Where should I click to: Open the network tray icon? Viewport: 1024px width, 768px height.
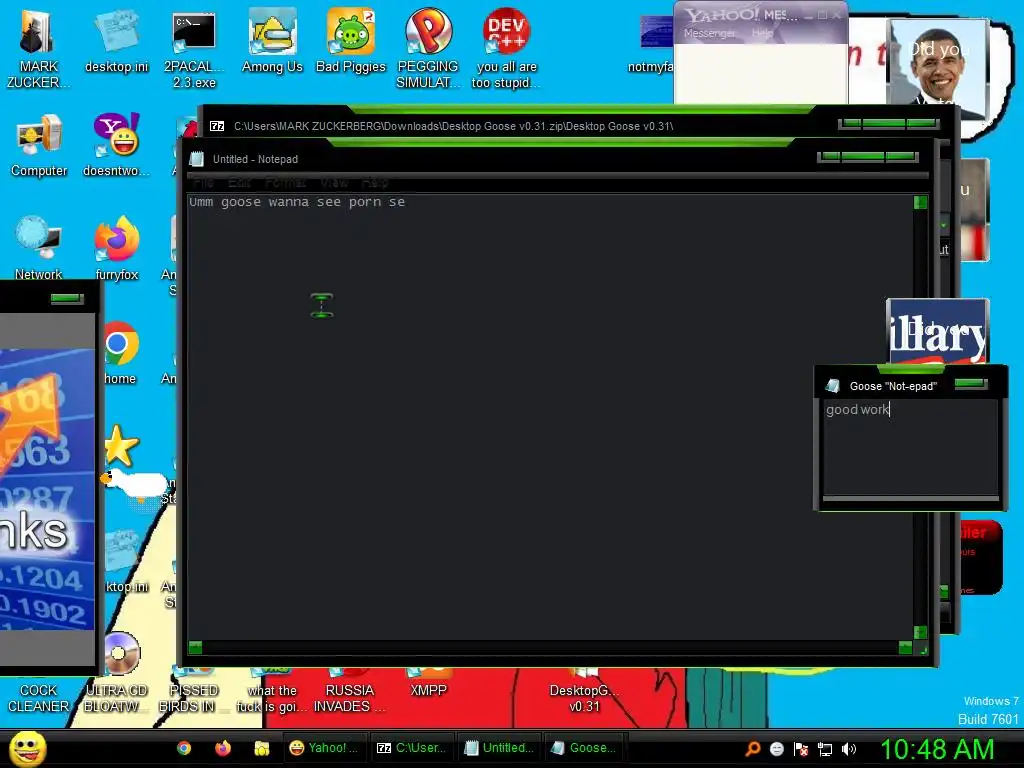point(825,749)
